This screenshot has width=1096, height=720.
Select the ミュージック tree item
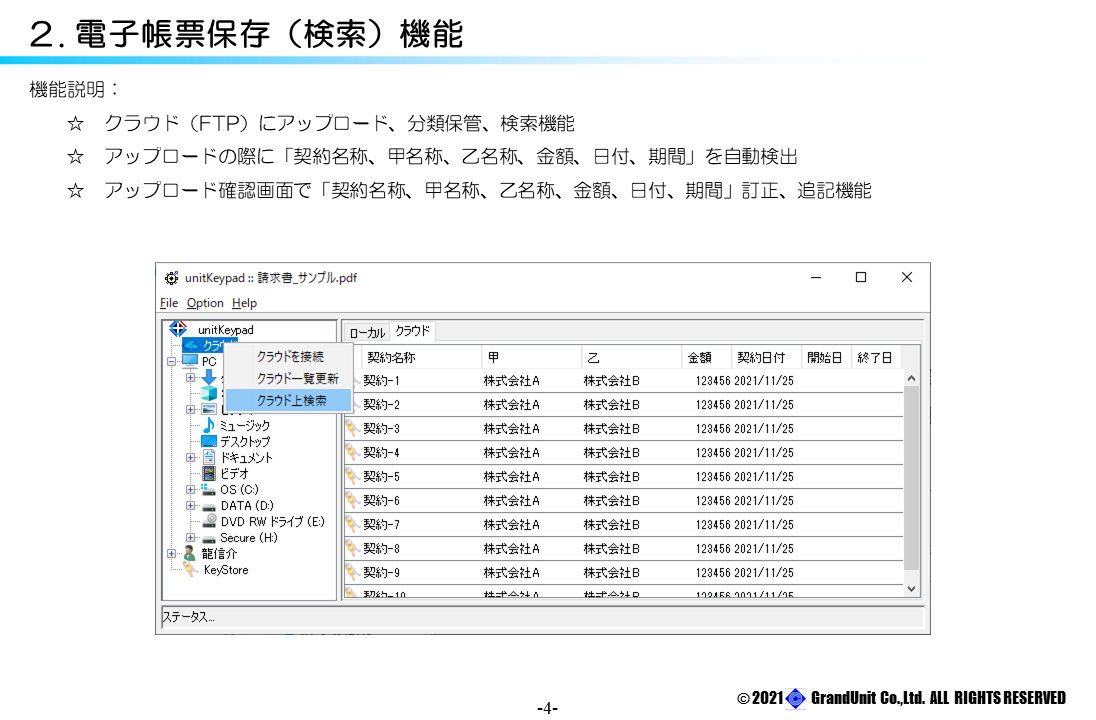pos(245,425)
